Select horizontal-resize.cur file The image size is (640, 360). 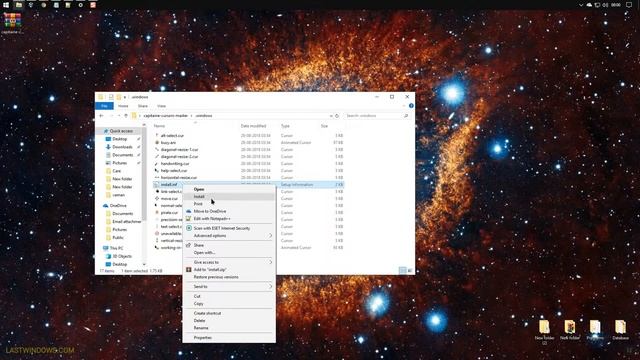tap(178, 178)
